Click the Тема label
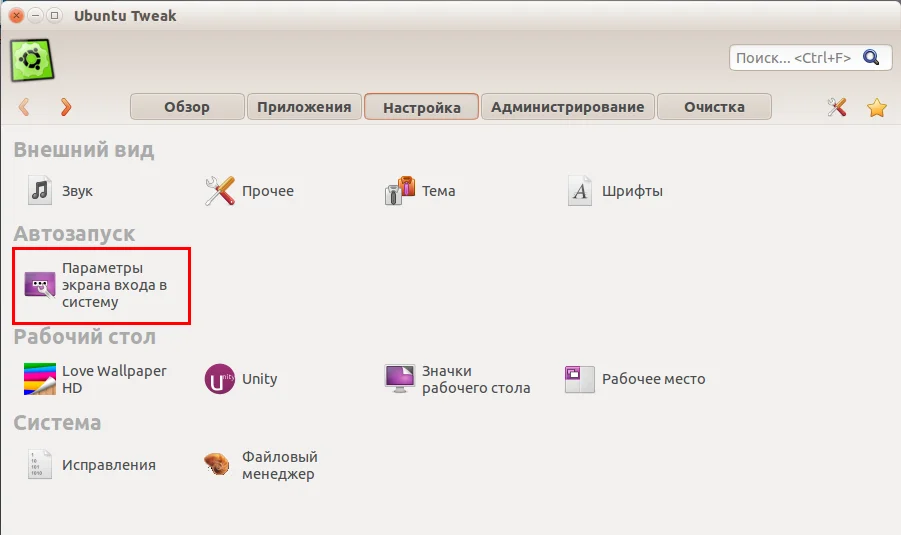 click(x=438, y=191)
